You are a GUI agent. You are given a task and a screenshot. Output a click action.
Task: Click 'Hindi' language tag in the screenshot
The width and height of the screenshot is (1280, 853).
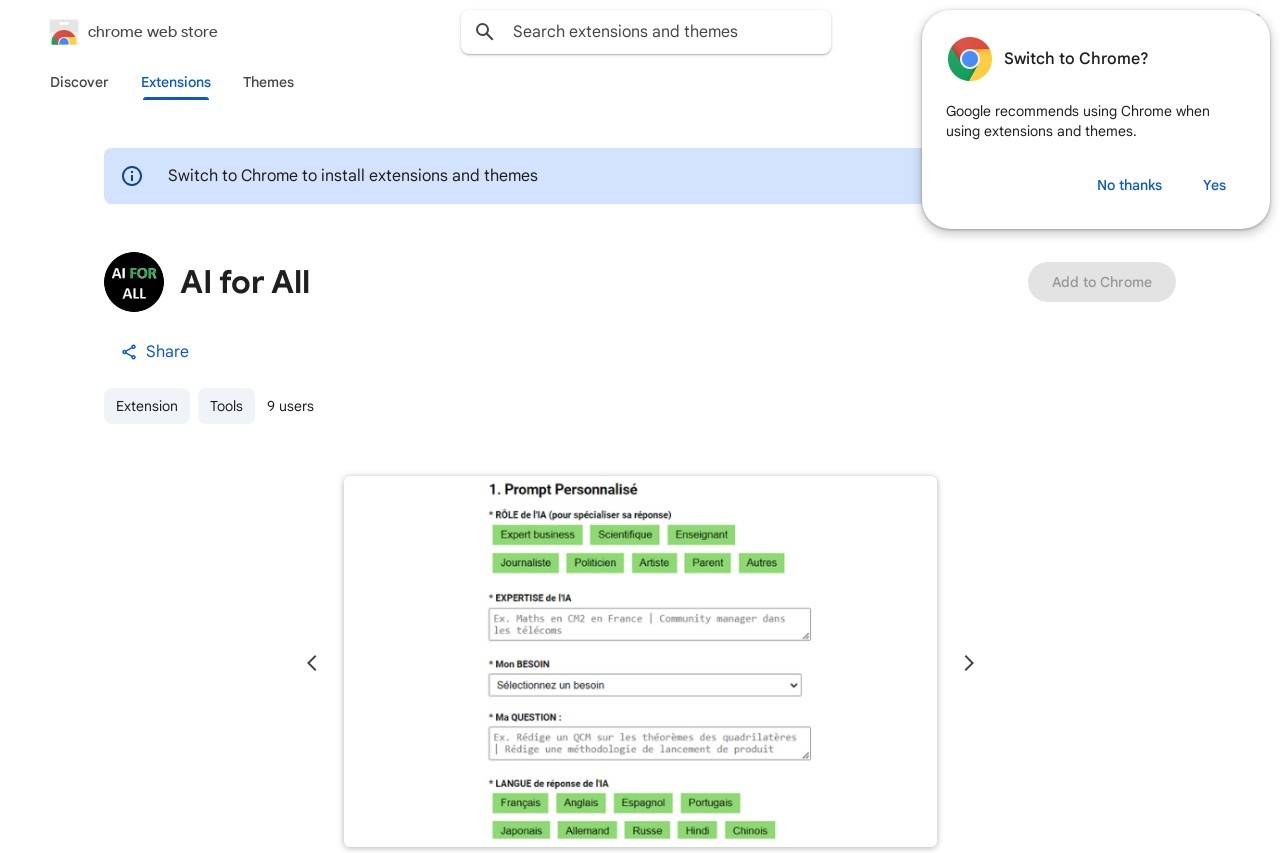tap(697, 831)
